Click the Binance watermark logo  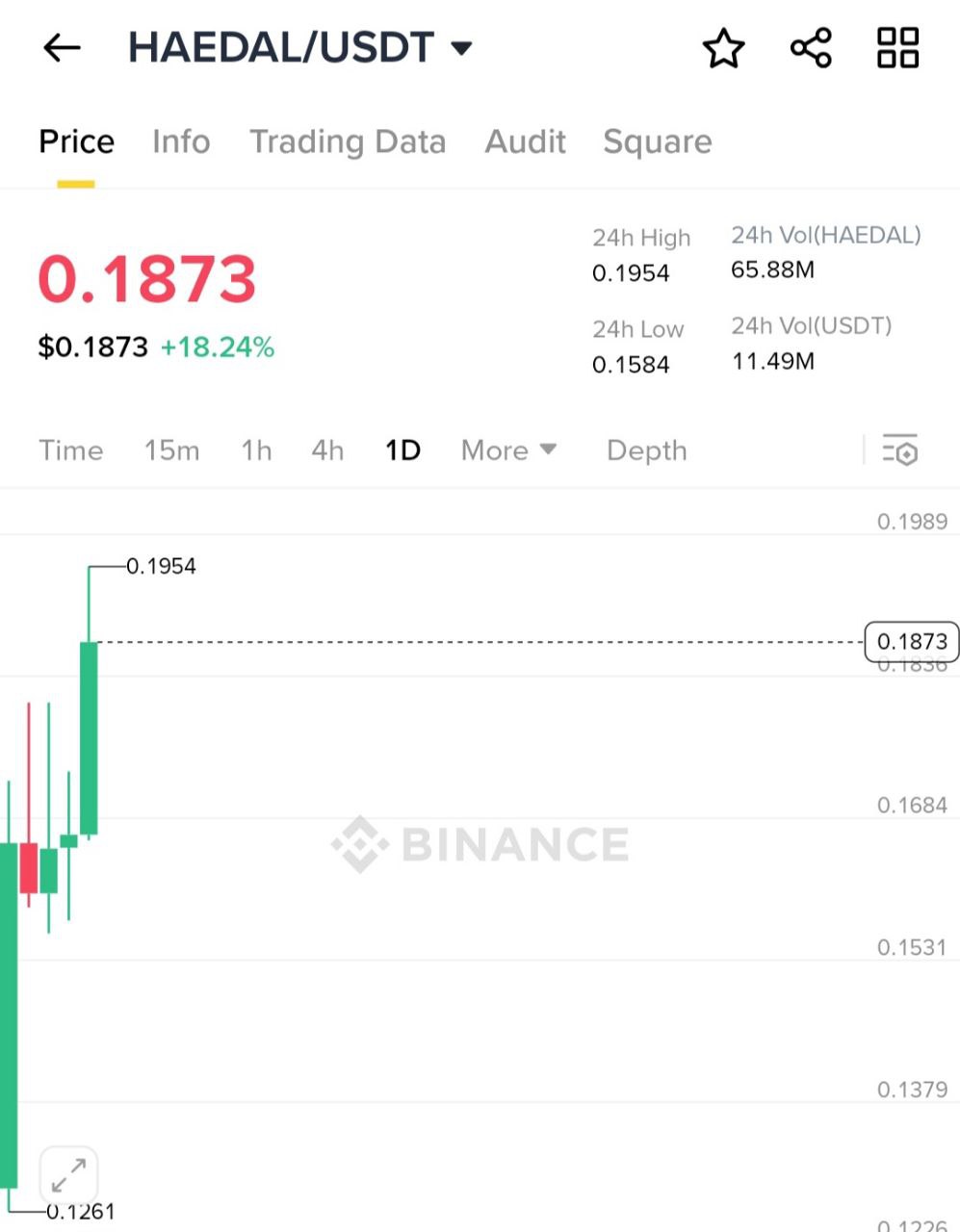pos(480,844)
